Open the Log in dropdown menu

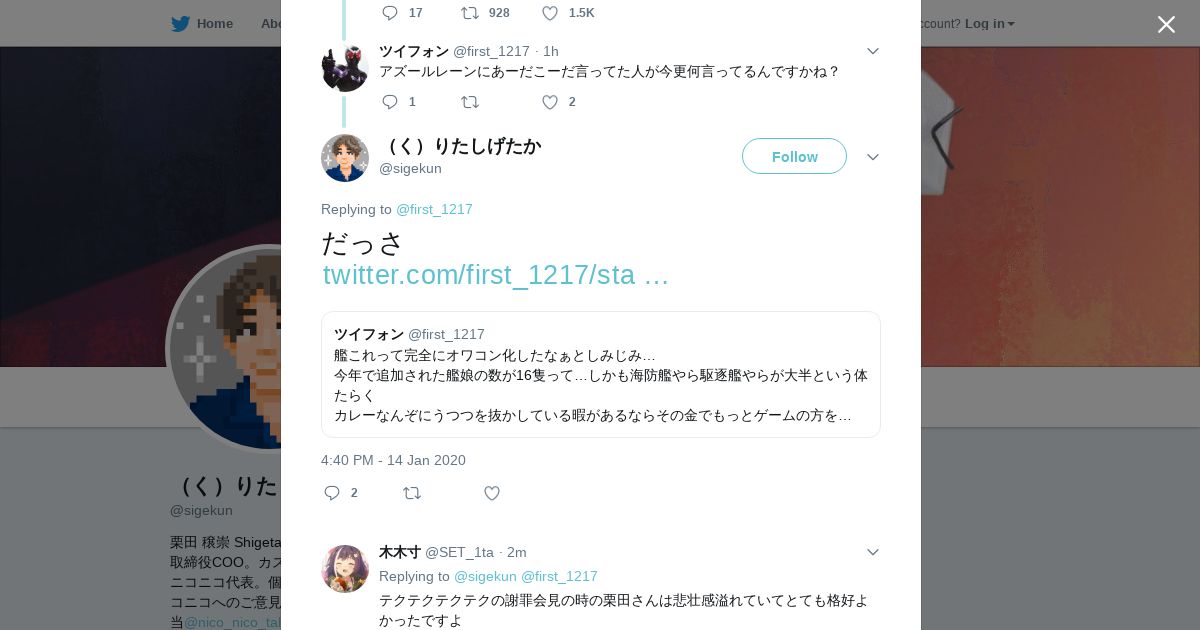[x=989, y=24]
